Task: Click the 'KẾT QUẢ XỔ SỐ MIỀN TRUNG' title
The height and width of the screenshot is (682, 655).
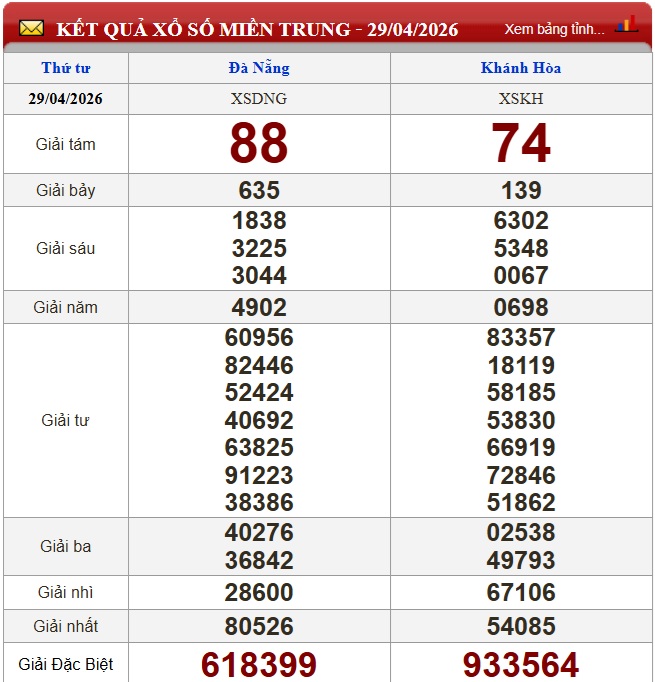Action: [204, 29]
